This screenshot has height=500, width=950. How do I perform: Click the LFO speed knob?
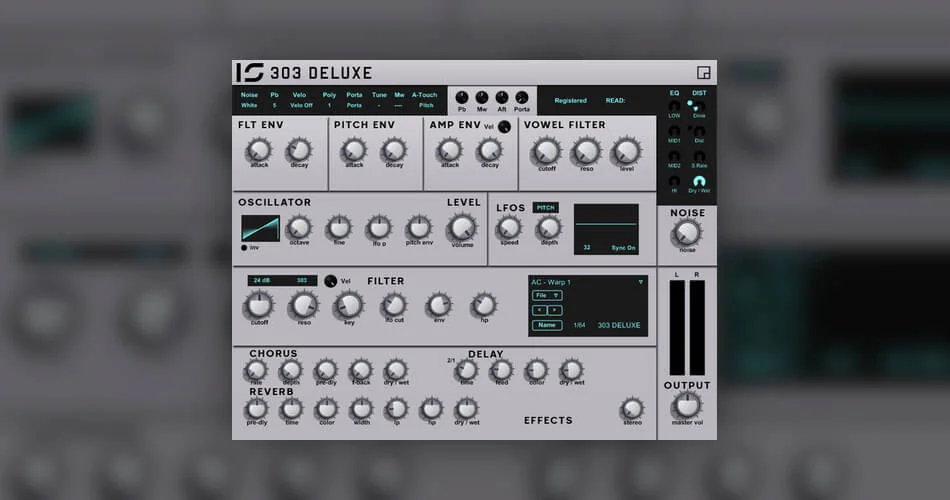pos(509,227)
